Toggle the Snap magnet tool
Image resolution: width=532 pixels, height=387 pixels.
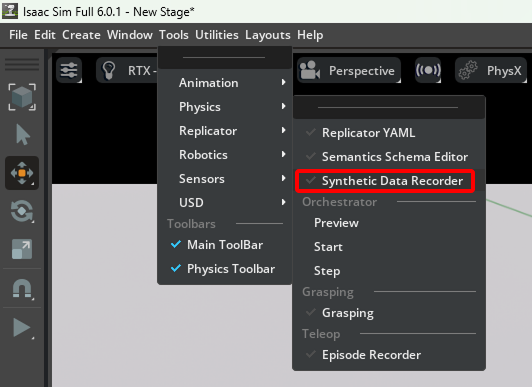point(22,289)
